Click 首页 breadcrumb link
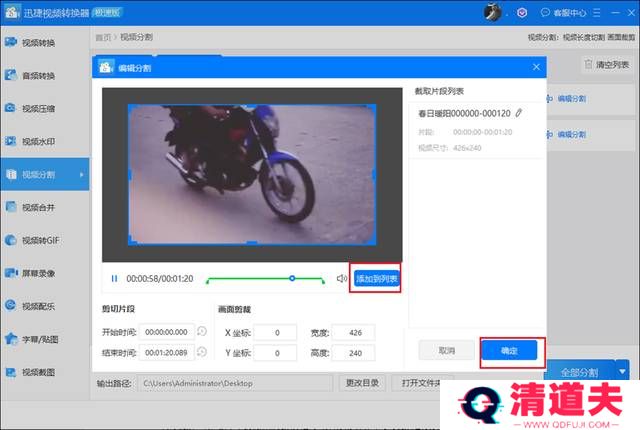Screen dimensions: 640x430 pyautogui.click(x=103, y=37)
